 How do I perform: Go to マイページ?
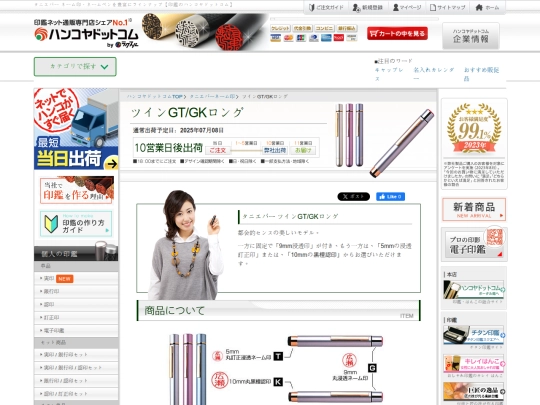coord(407,7)
